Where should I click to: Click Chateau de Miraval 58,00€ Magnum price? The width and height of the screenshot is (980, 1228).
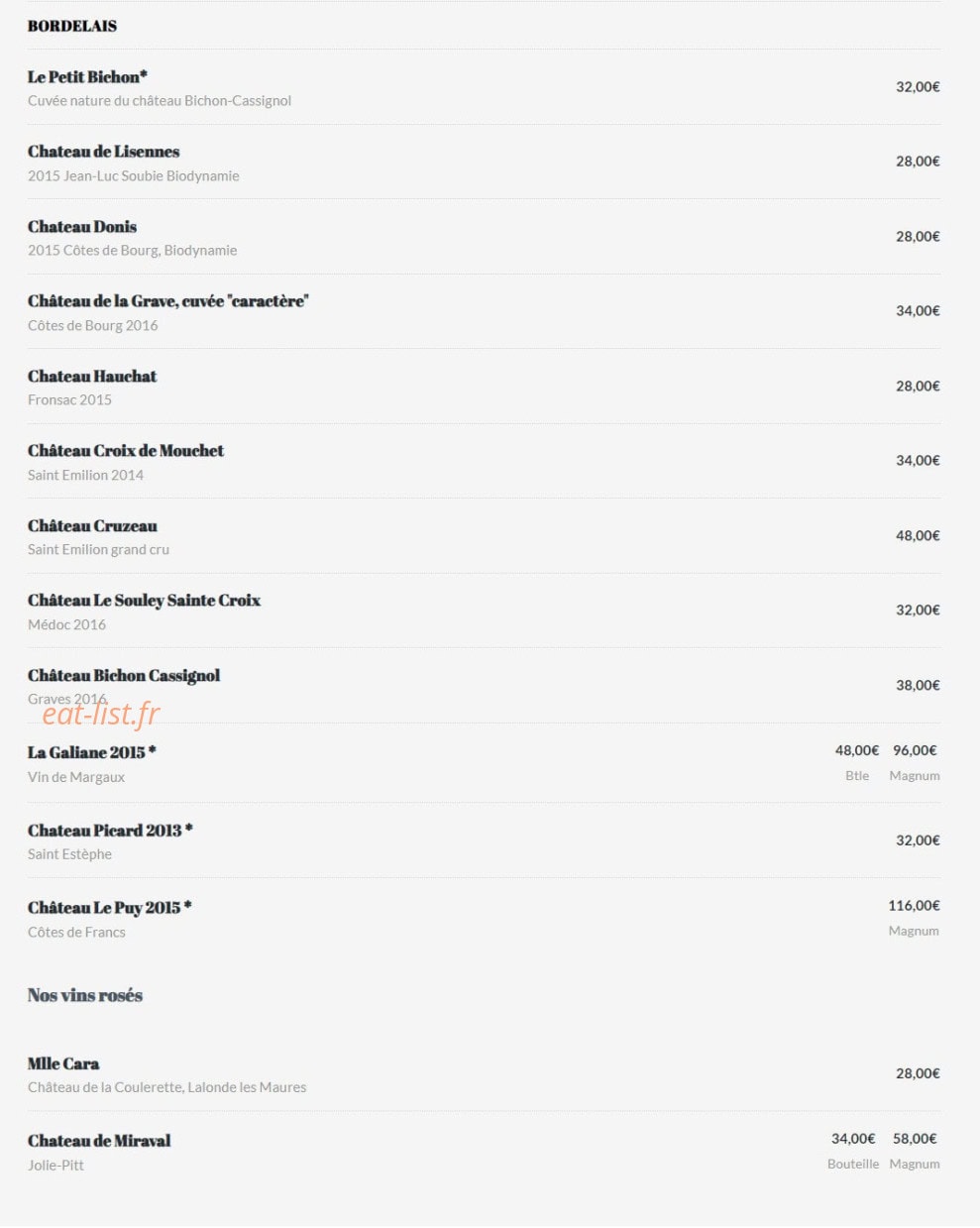(x=915, y=1139)
